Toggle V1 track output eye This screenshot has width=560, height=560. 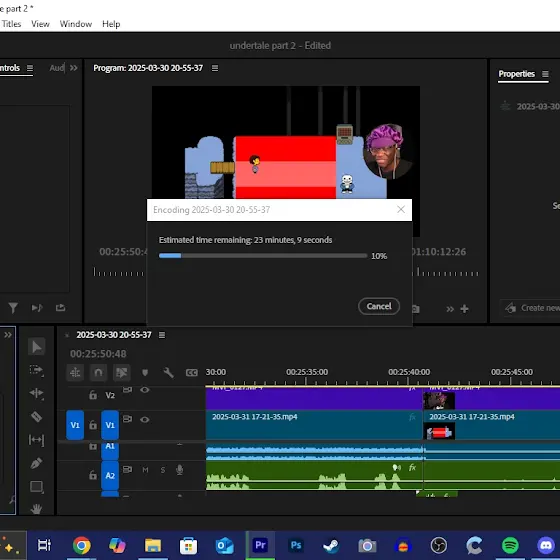pos(145,419)
